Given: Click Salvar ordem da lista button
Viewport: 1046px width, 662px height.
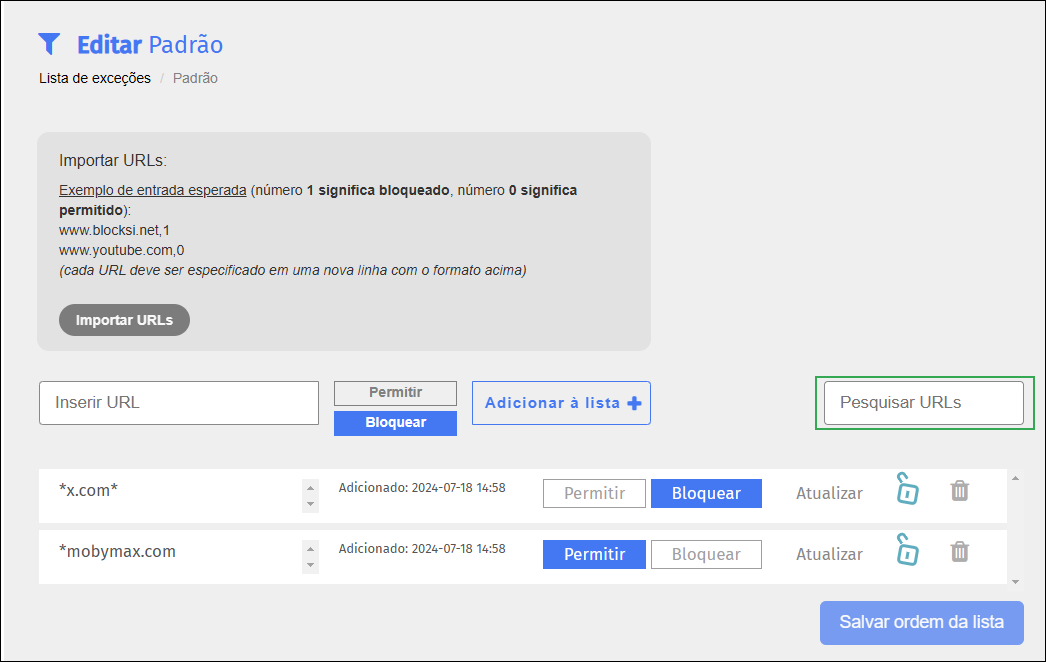Looking at the screenshot, I should (921, 623).
